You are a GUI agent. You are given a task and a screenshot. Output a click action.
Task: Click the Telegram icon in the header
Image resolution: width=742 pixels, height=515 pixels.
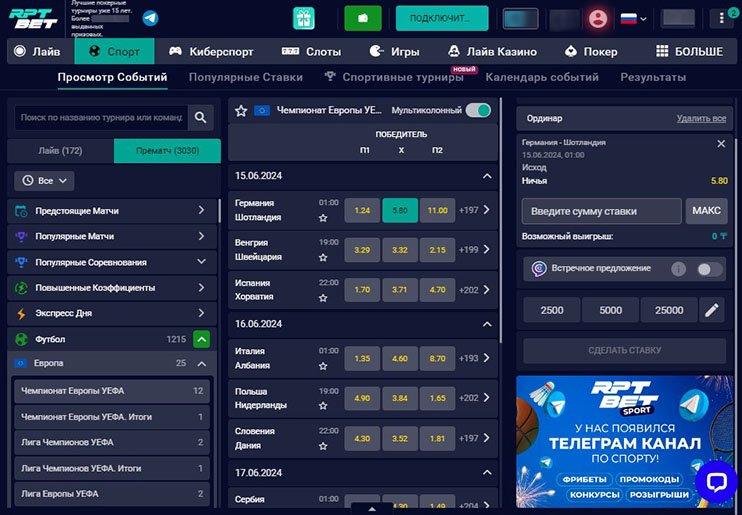(150, 18)
